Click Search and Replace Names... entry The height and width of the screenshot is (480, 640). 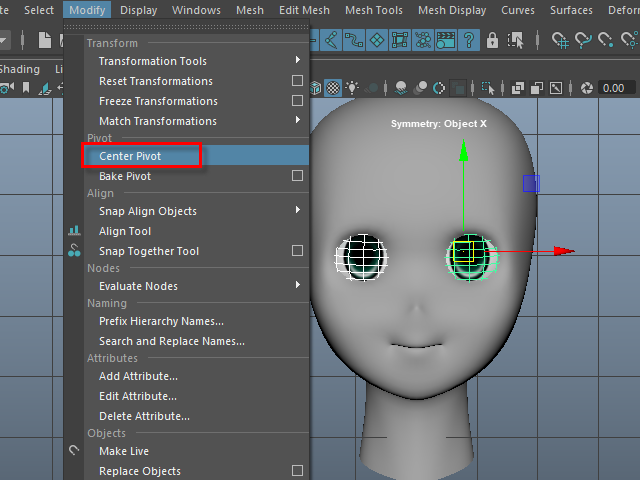(x=171, y=341)
